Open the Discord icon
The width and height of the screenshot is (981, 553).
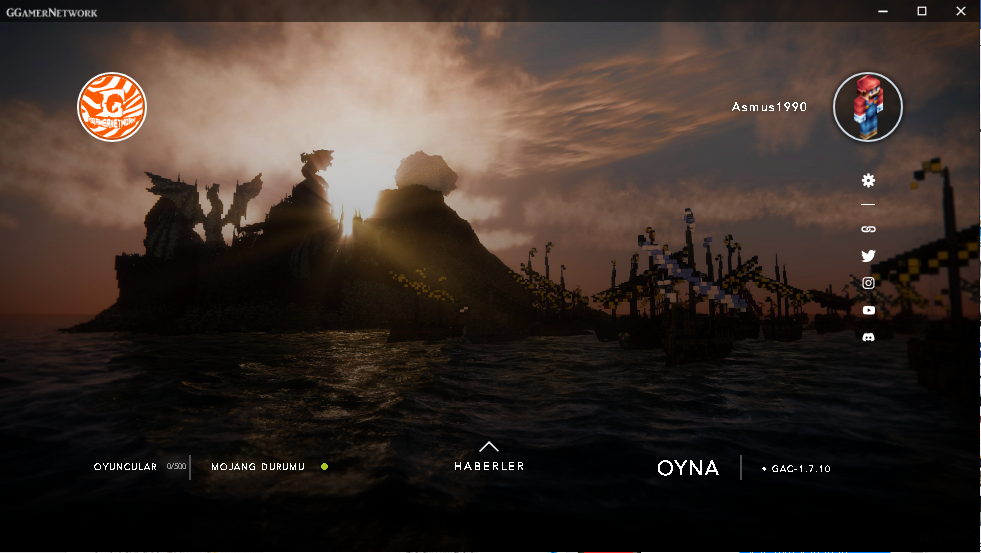point(868,337)
